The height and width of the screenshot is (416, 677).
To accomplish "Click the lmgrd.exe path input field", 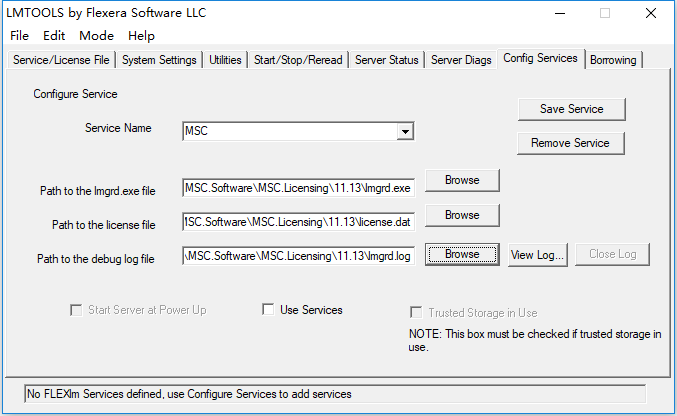I will coord(298,188).
